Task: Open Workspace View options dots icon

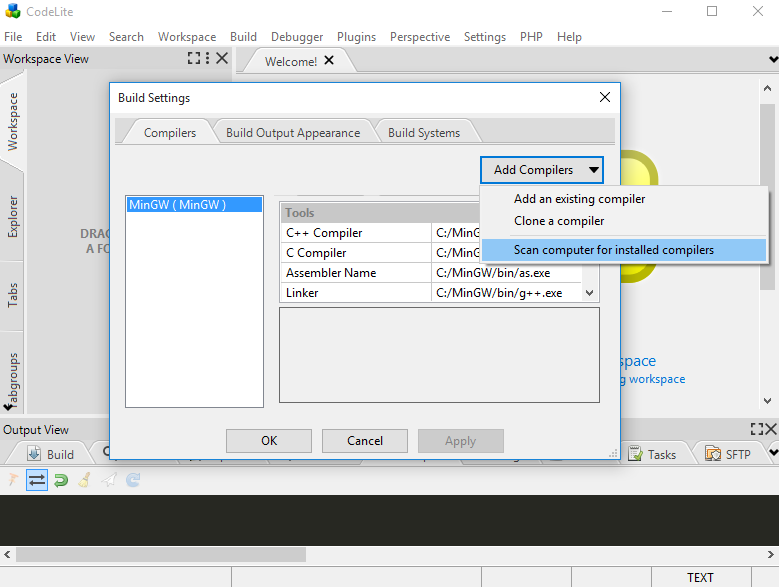Action: coord(208,58)
